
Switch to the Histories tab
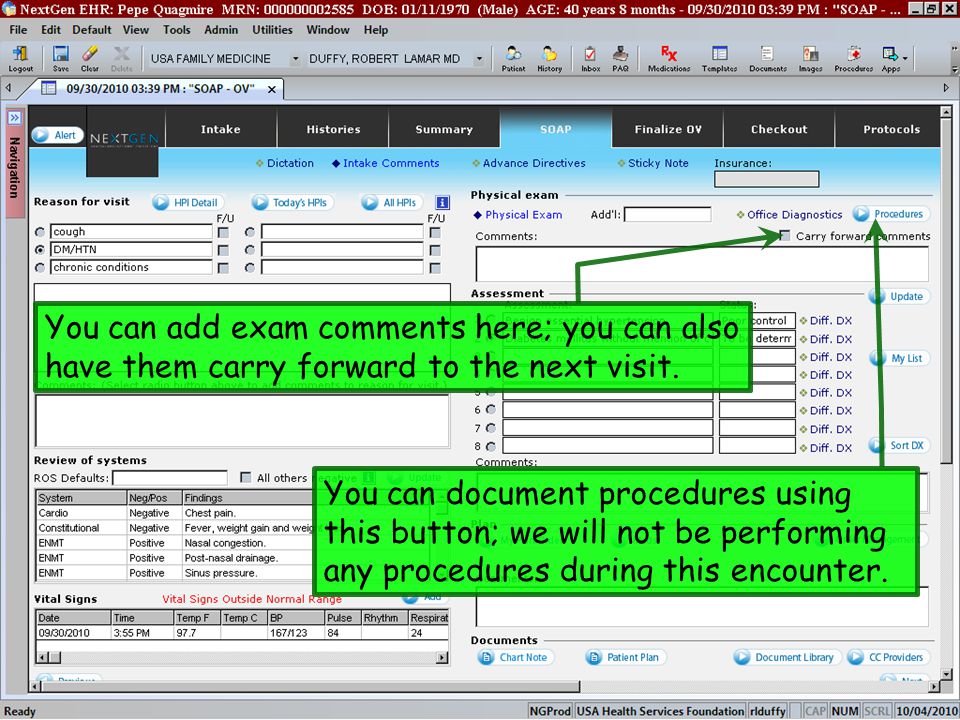tap(333, 129)
